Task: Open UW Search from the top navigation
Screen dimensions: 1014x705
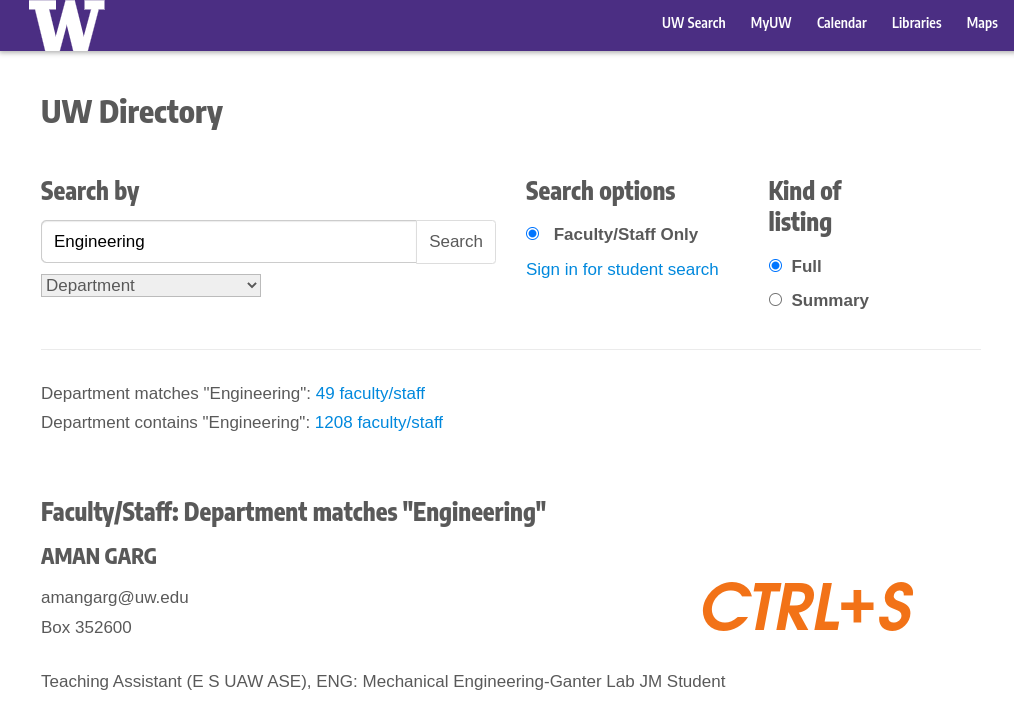Action: point(693,23)
